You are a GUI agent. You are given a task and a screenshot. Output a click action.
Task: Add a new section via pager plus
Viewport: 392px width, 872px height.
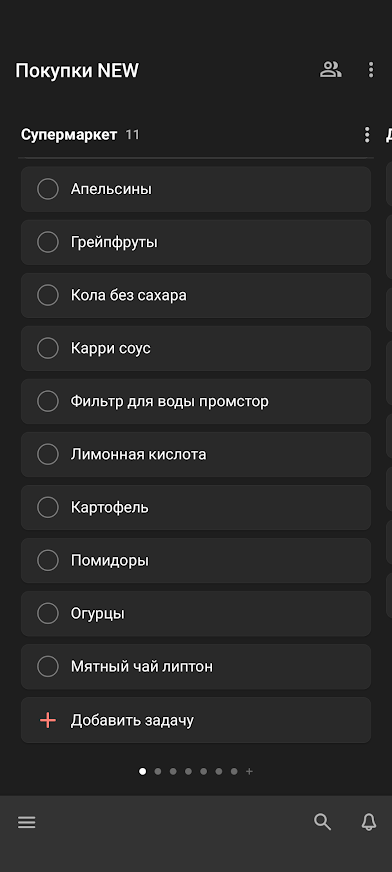(249, 771)
